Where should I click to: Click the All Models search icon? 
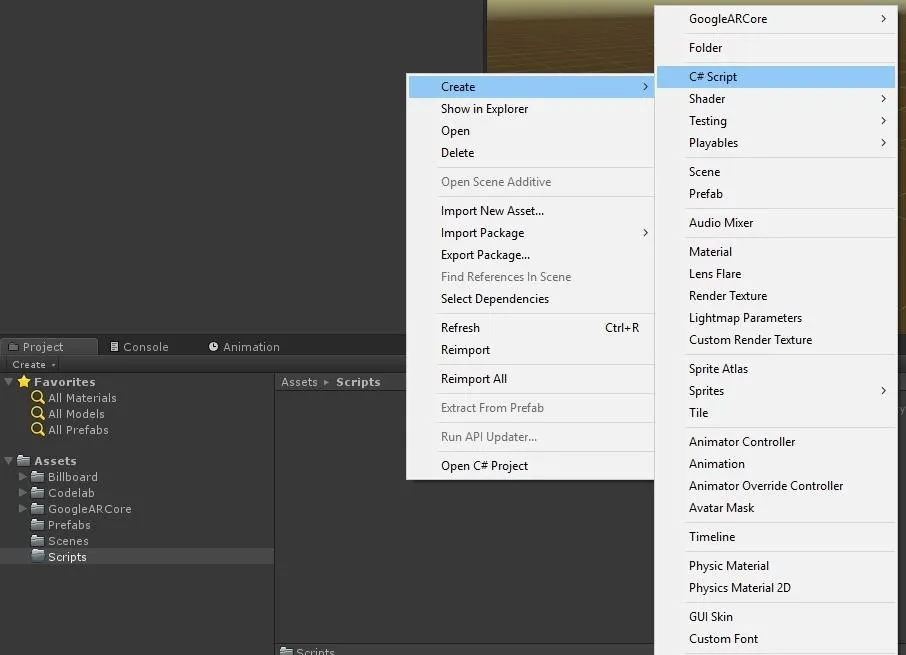click(x=38, y=414)
